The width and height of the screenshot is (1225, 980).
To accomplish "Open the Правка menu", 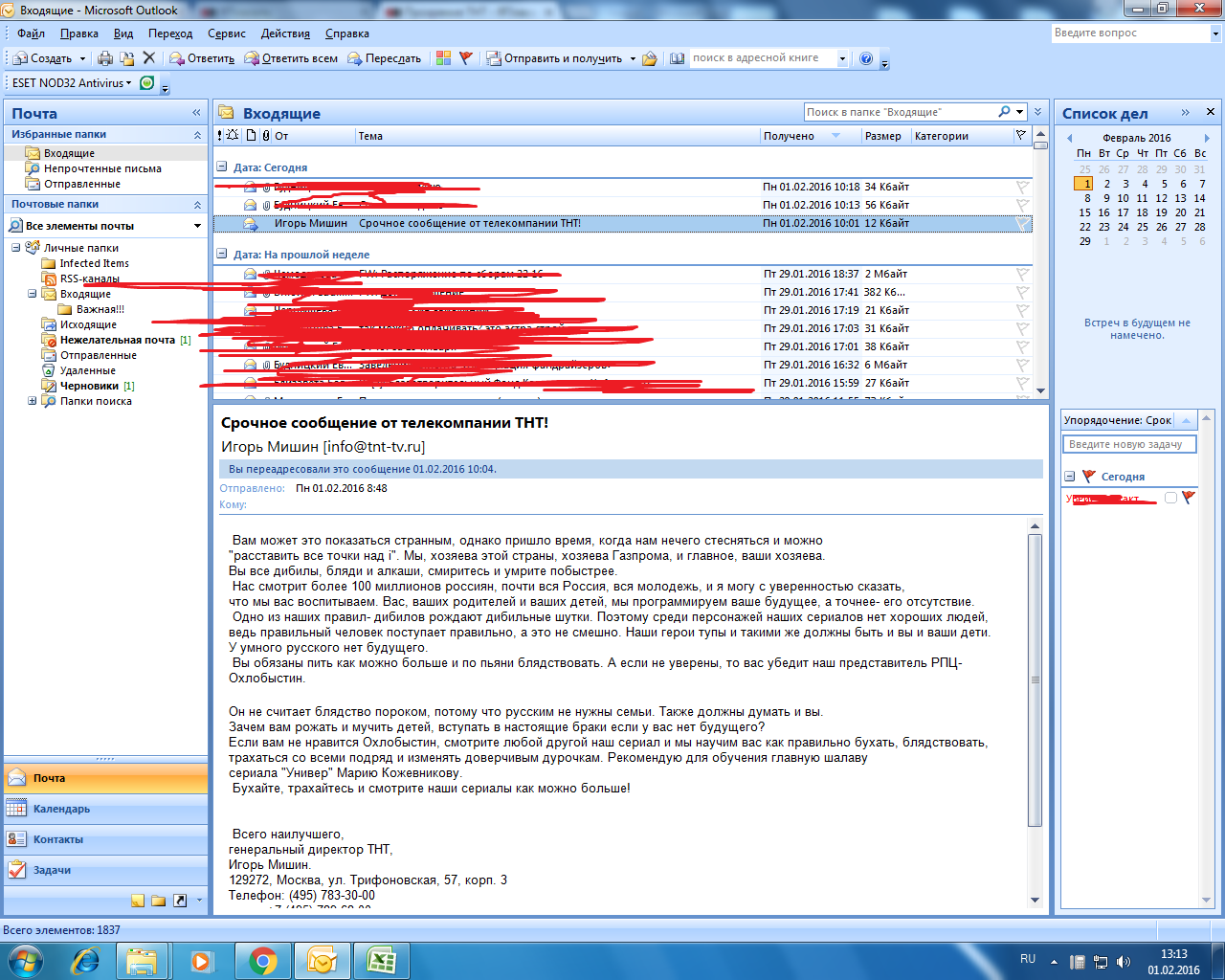I will (78, 33).
